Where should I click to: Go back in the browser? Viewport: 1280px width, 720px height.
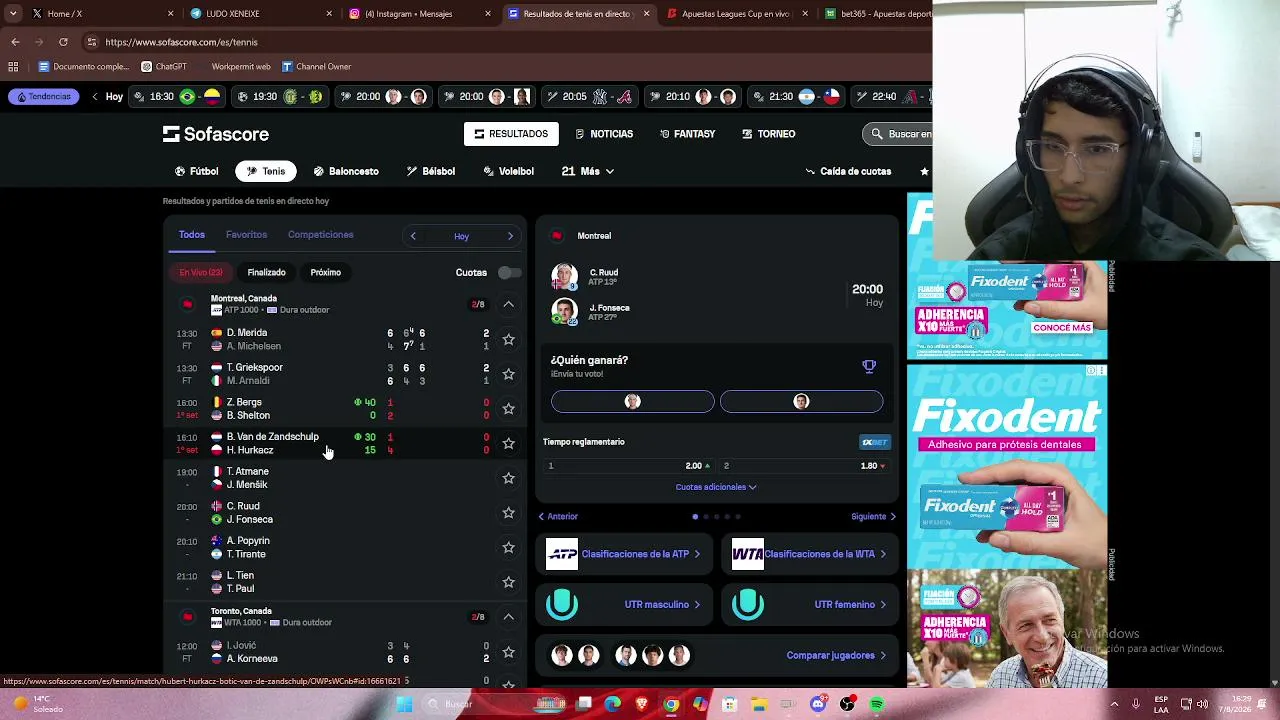point(15,42)
